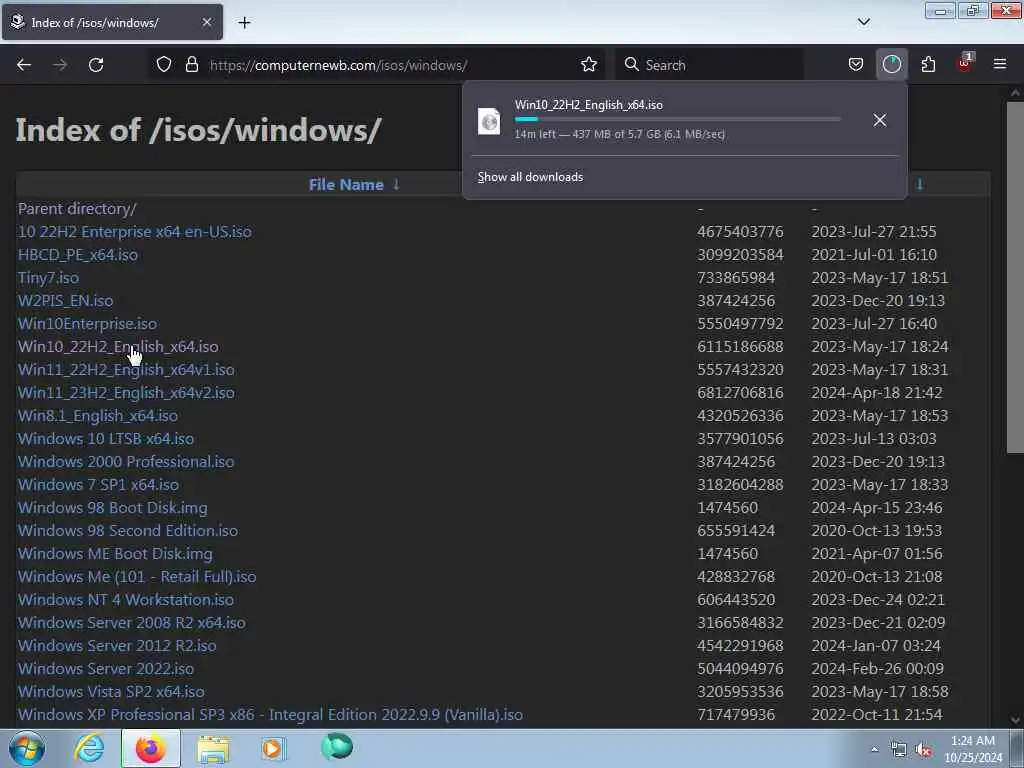Viewport: 1024px width, 768px height.
Task: Open Win11_22H2_English_x64v1.iso link
Action: 126,370
